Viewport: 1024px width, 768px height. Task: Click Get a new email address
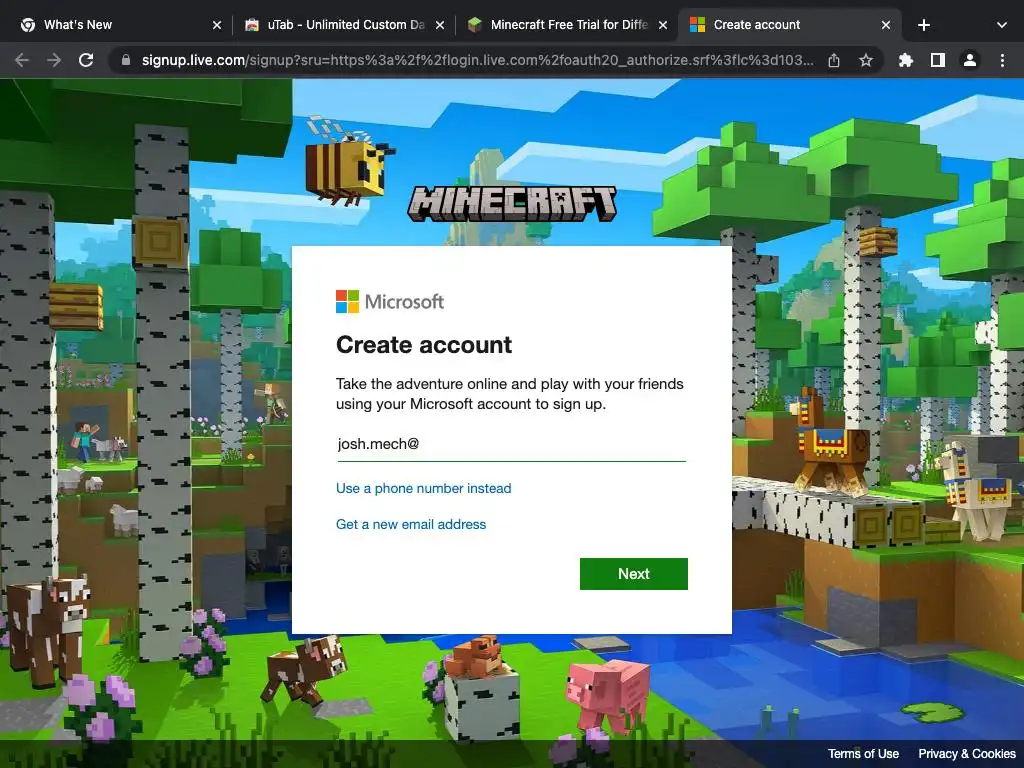pos(411,524)
